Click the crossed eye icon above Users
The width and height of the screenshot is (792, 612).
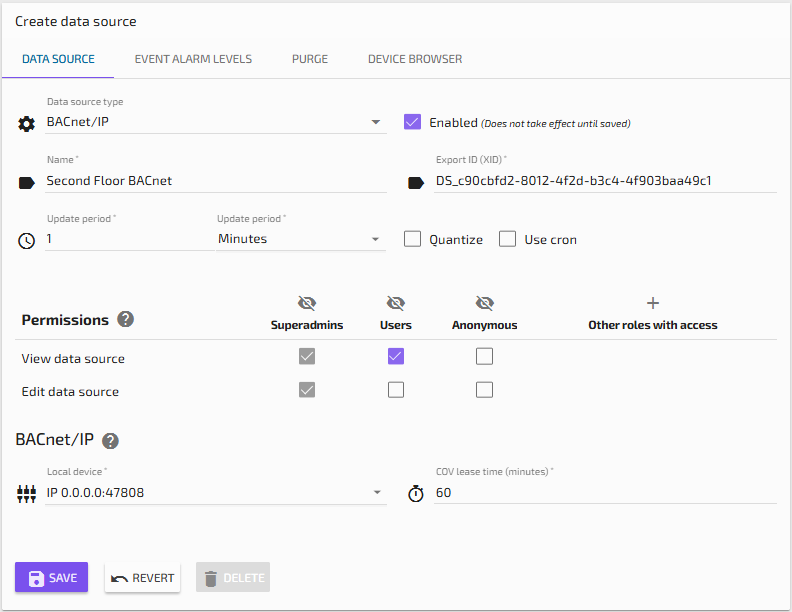coord(396,303)
